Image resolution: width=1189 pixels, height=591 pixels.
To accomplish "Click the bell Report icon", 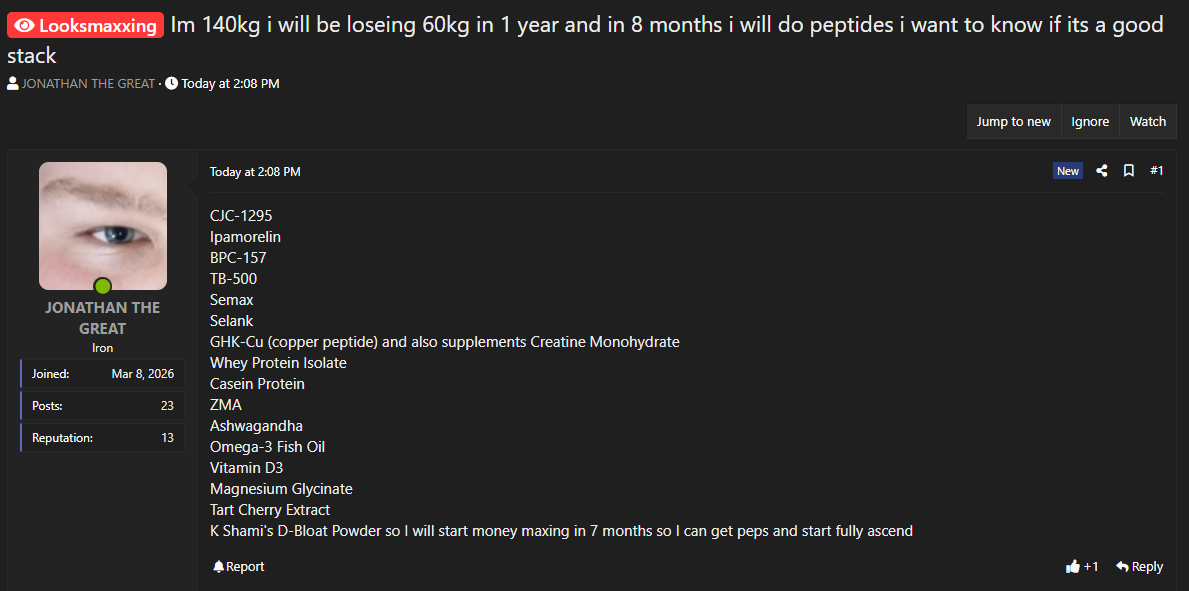I will (x=219, y=566).
